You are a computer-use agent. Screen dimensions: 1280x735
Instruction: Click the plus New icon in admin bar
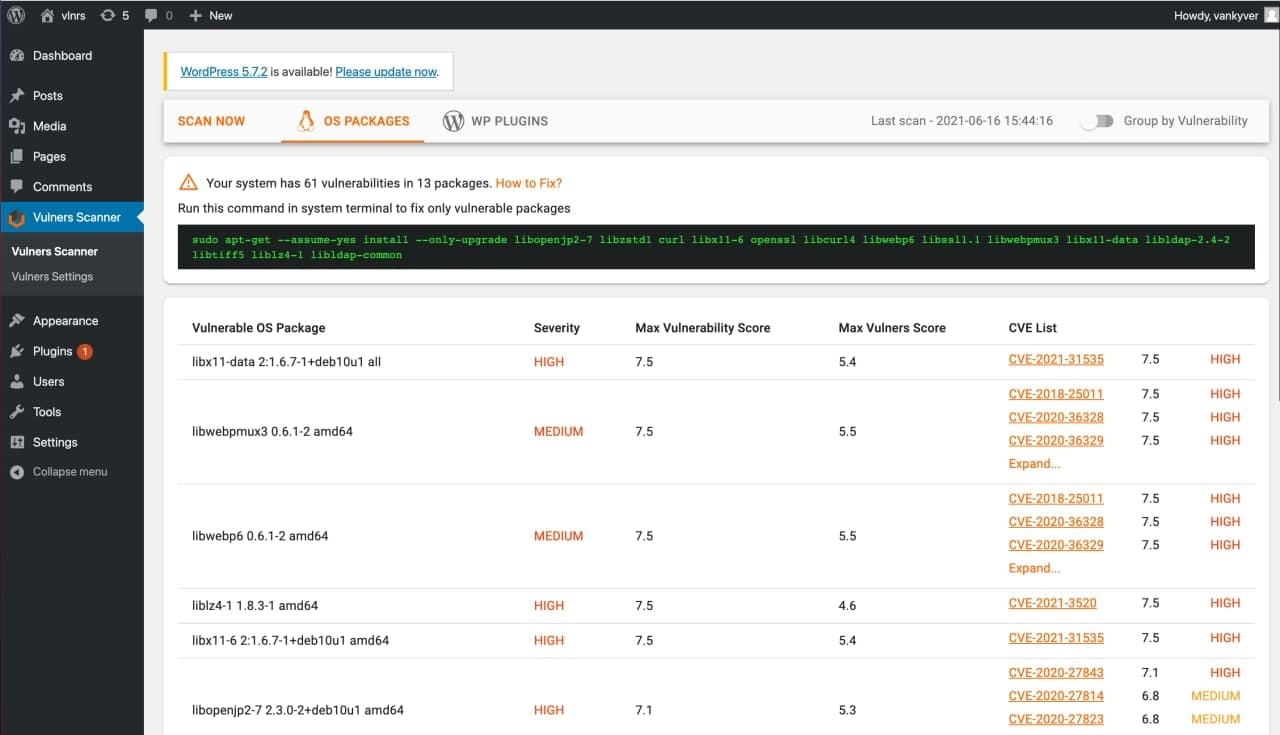click(x=195, y=15)
